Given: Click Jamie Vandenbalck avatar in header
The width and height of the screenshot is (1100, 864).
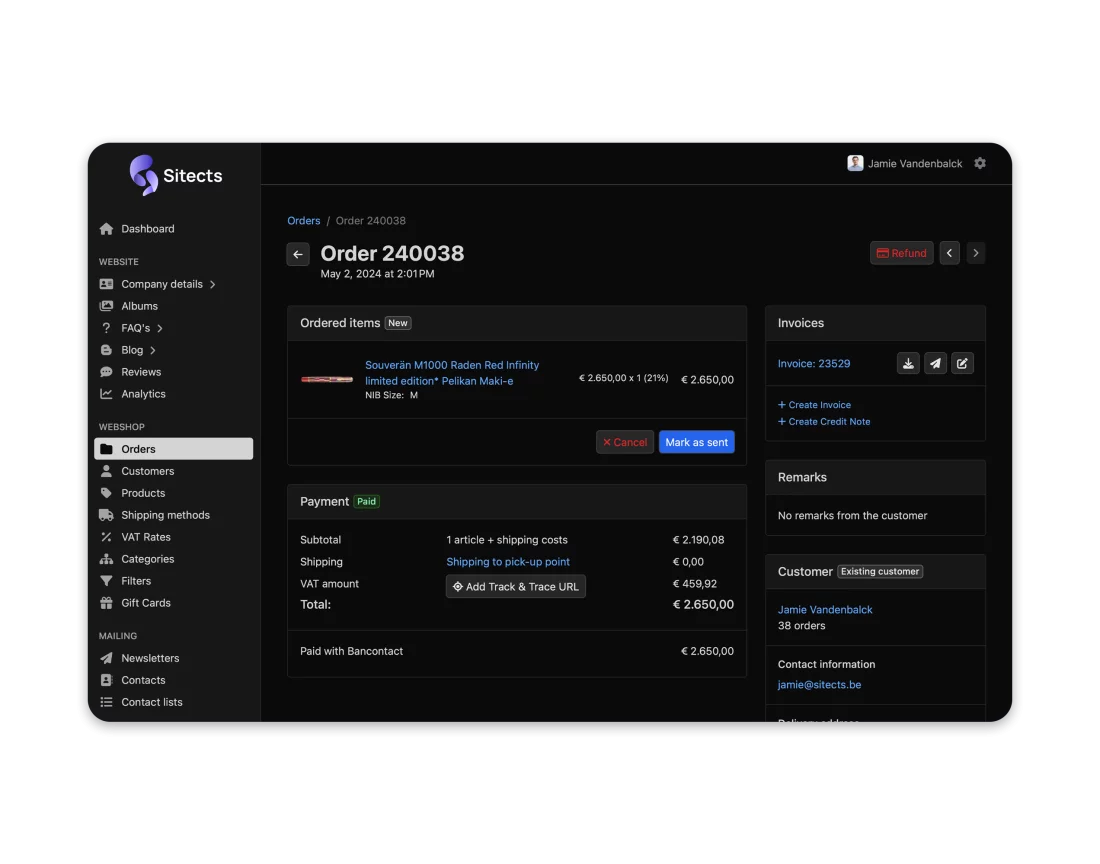Looking at the screenshot, I should (855, 163).
